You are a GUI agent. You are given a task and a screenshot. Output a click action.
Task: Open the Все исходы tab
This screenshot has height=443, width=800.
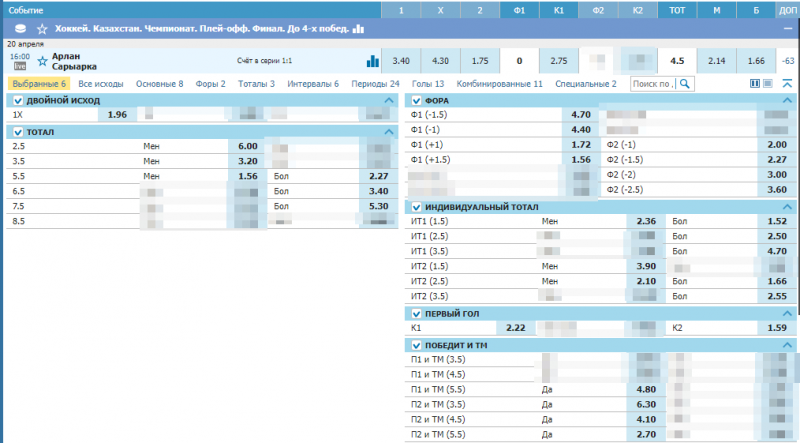100,84
